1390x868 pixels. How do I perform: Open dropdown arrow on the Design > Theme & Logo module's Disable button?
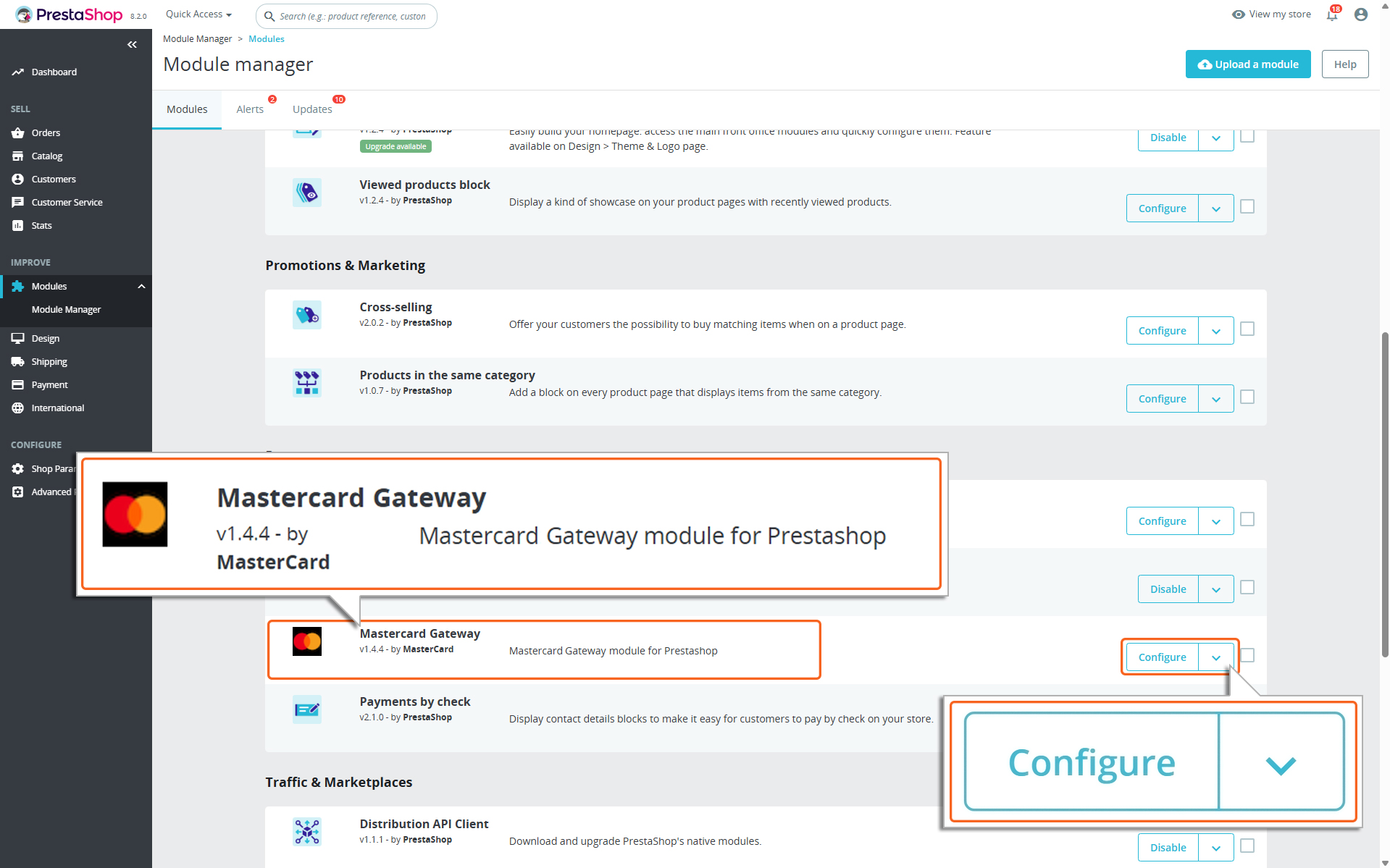tap(1216, 138)
